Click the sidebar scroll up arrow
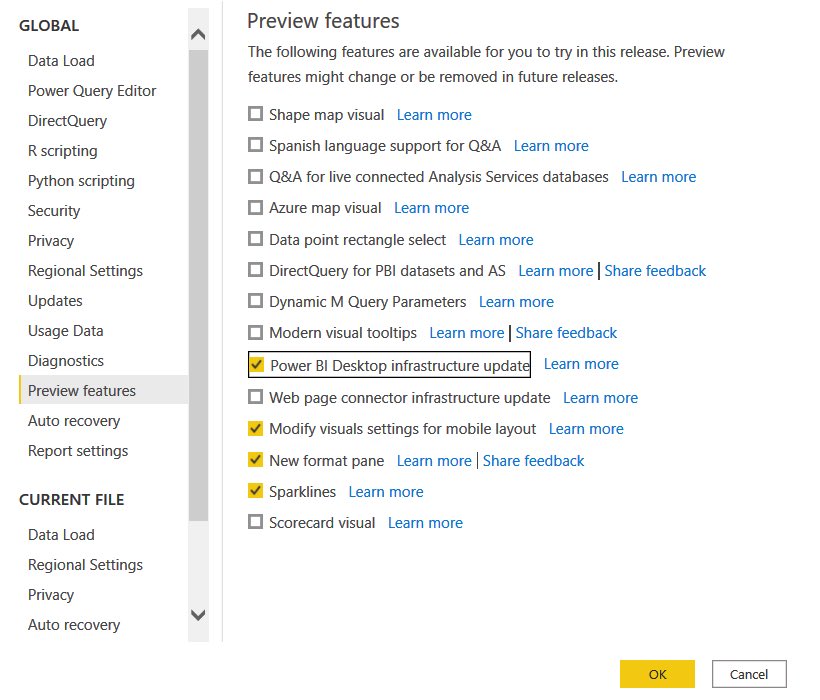The width and height of the screenshot is (820, 700). [x=198, y=35]
